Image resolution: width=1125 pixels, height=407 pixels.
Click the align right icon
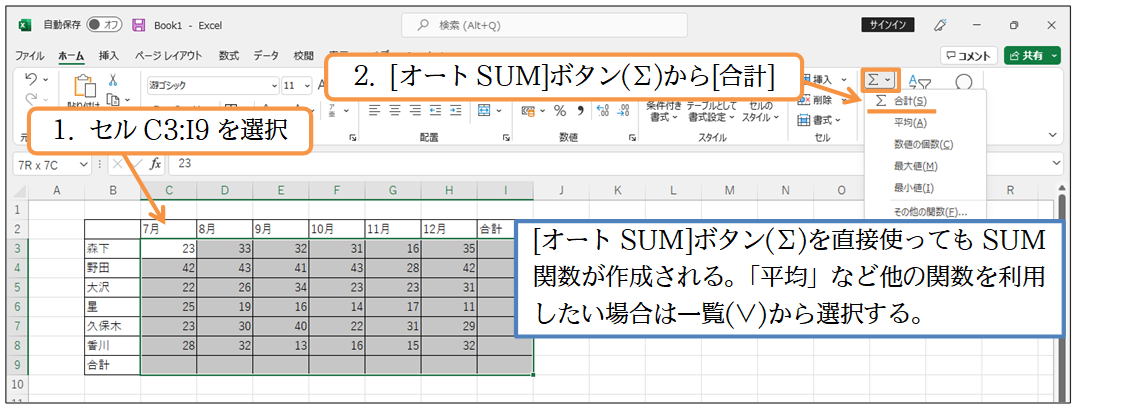[x=415, y=111]
